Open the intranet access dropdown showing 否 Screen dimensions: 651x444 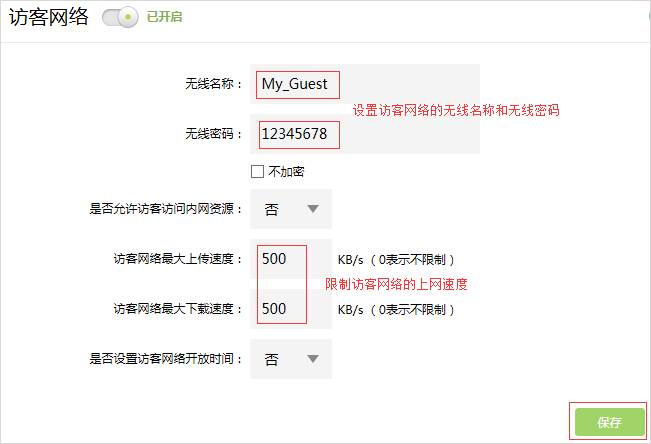pyautogui.click(x=291, y=209)
